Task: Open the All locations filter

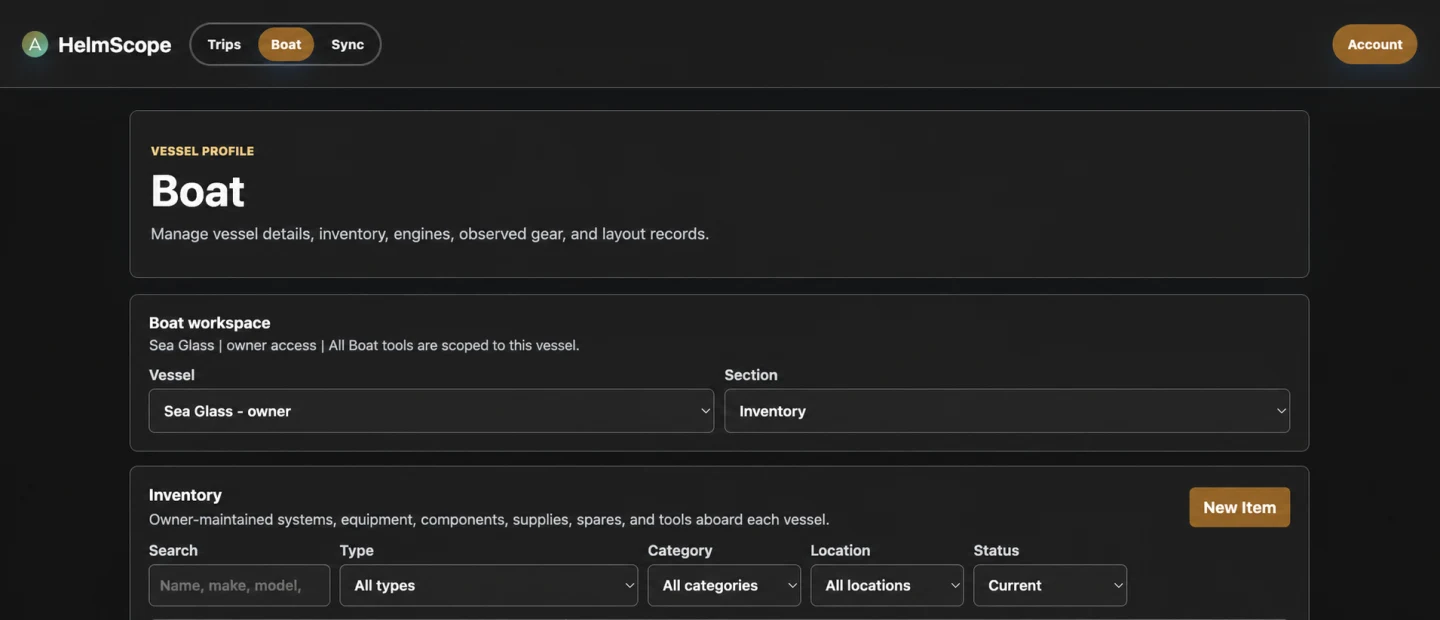Action: point(887,585)
